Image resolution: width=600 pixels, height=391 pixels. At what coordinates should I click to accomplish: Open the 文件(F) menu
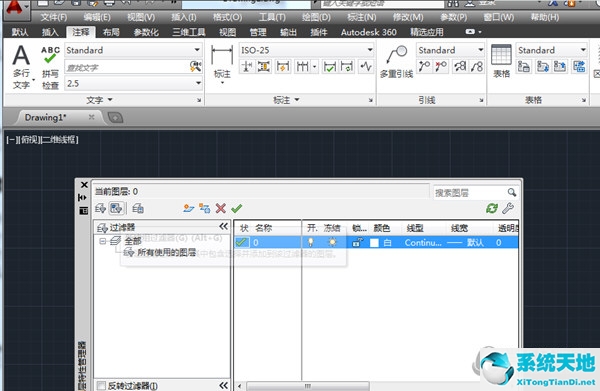pos(54,17)
